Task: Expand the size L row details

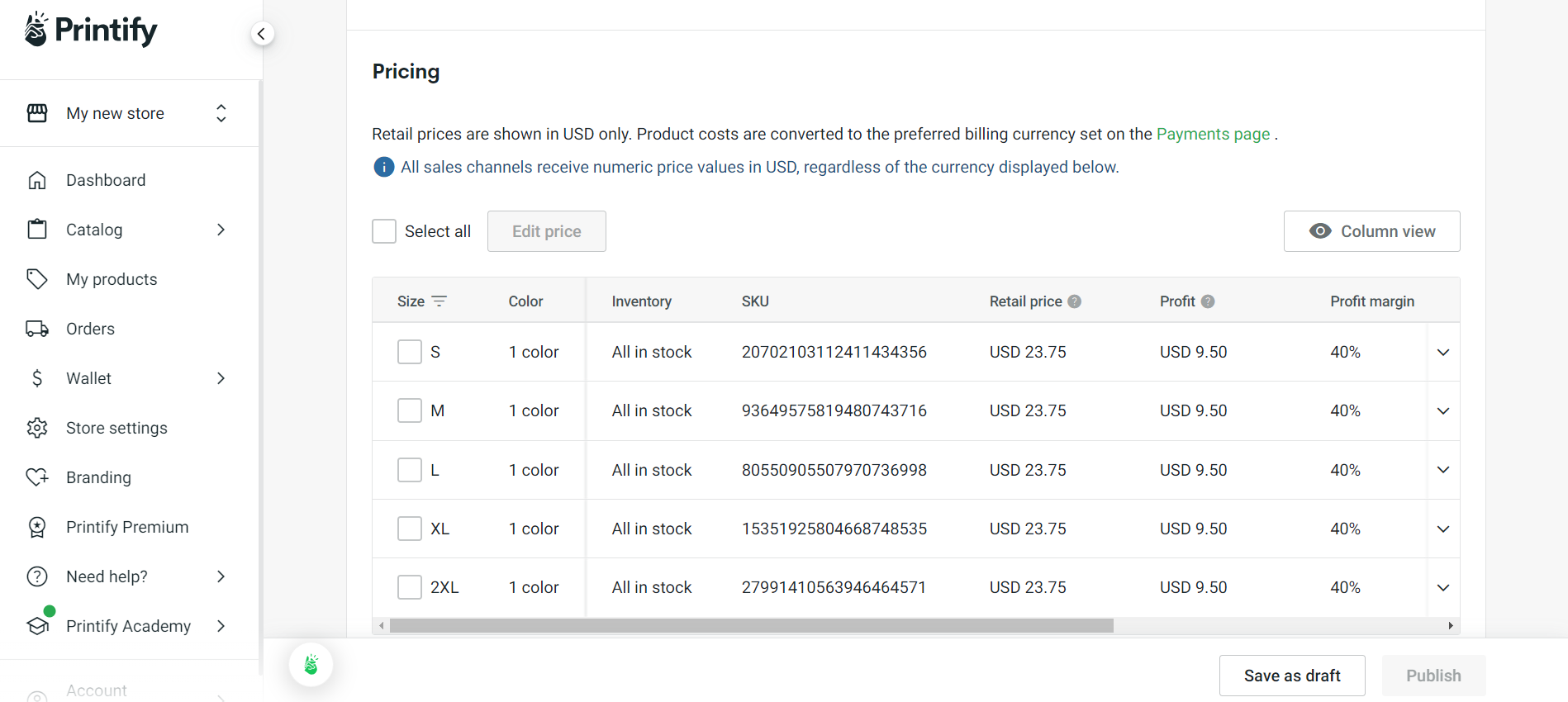Action: click(x=1443, y=470)
